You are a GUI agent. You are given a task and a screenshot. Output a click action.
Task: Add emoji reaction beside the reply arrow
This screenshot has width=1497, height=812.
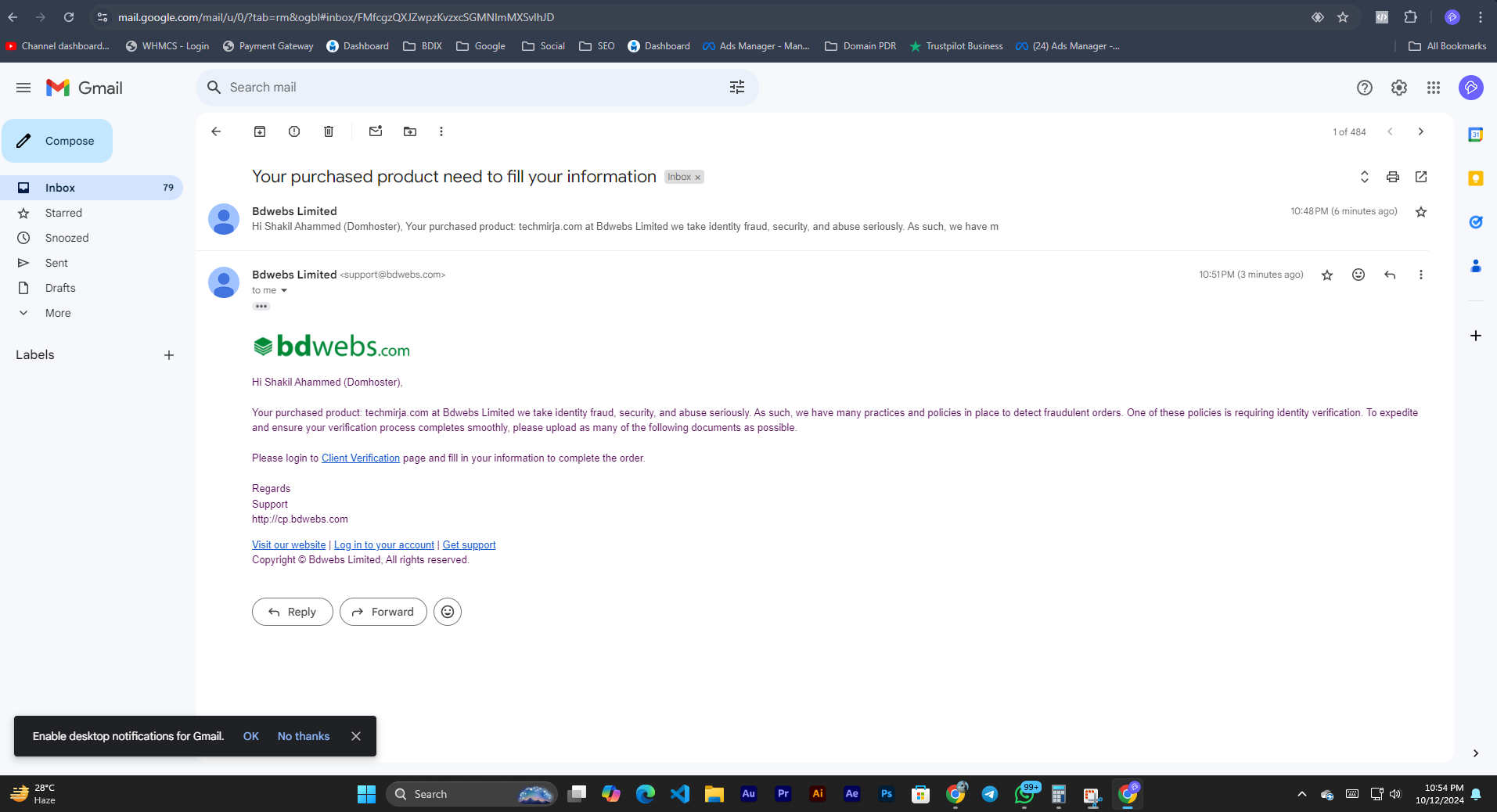[1358, 275]
